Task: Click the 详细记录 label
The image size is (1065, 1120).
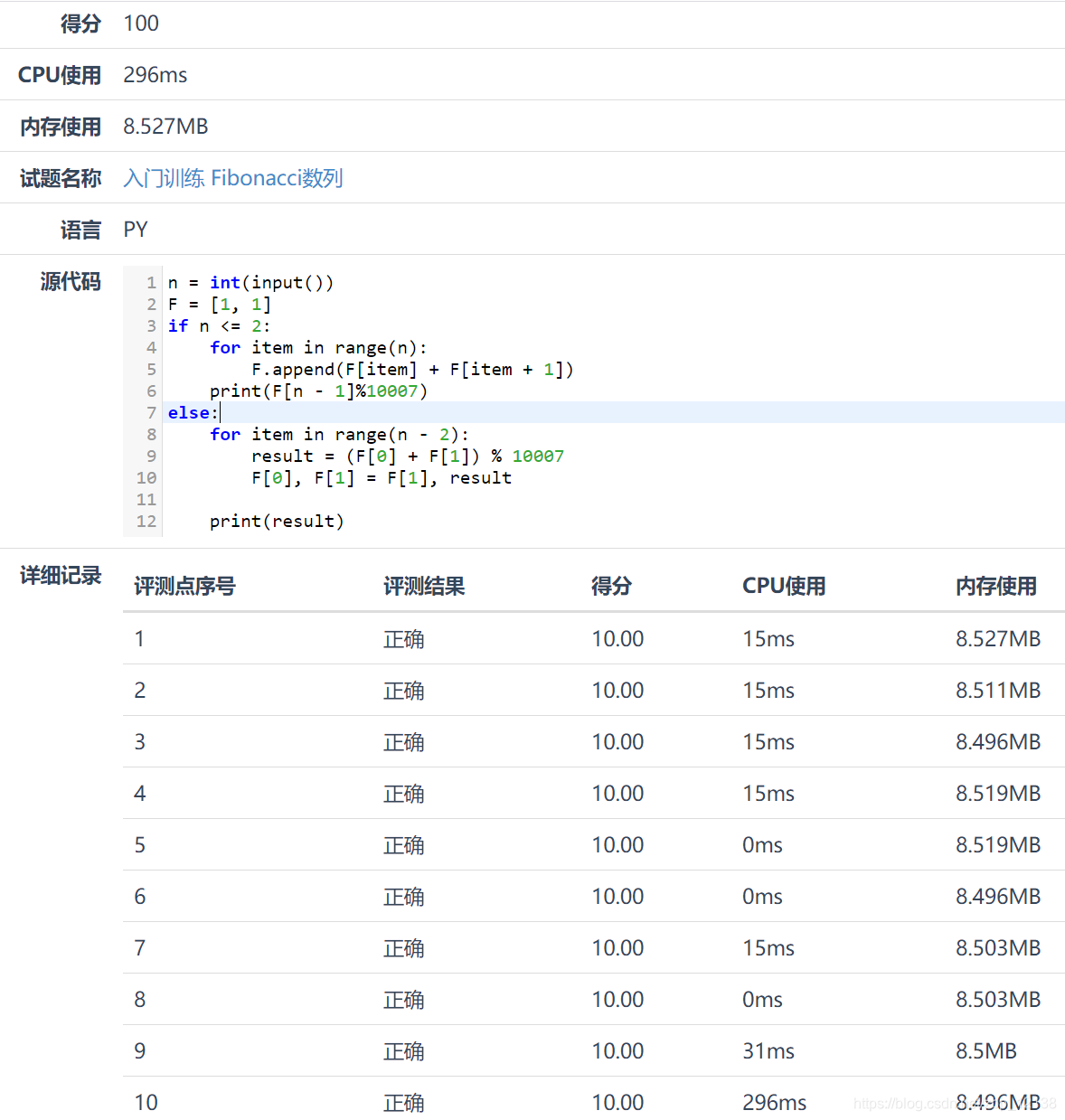Action: (61, 575)
